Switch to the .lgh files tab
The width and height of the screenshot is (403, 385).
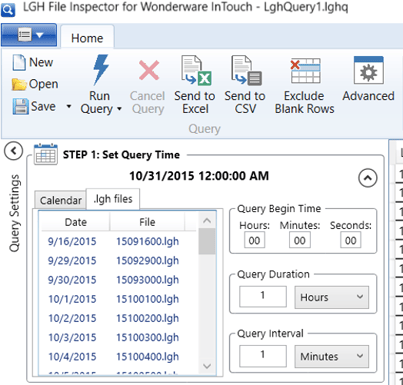coord(113,199)
